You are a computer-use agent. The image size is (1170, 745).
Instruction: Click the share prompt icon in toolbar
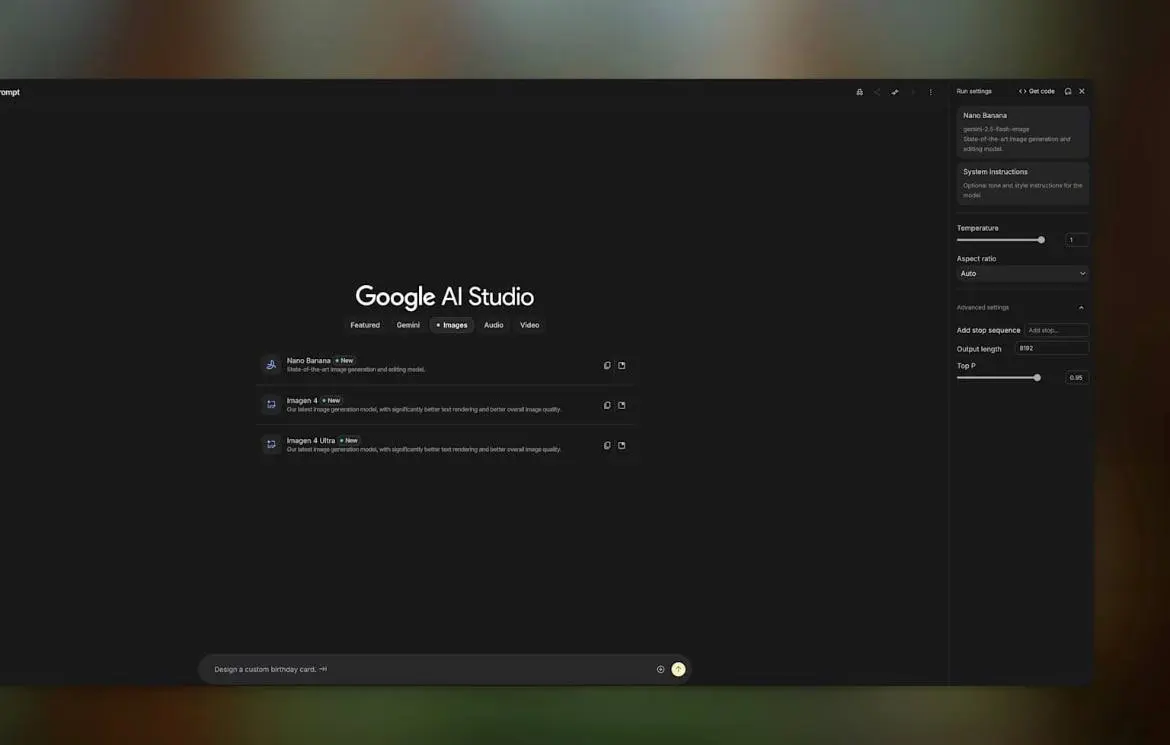click(x=877, y=92)
